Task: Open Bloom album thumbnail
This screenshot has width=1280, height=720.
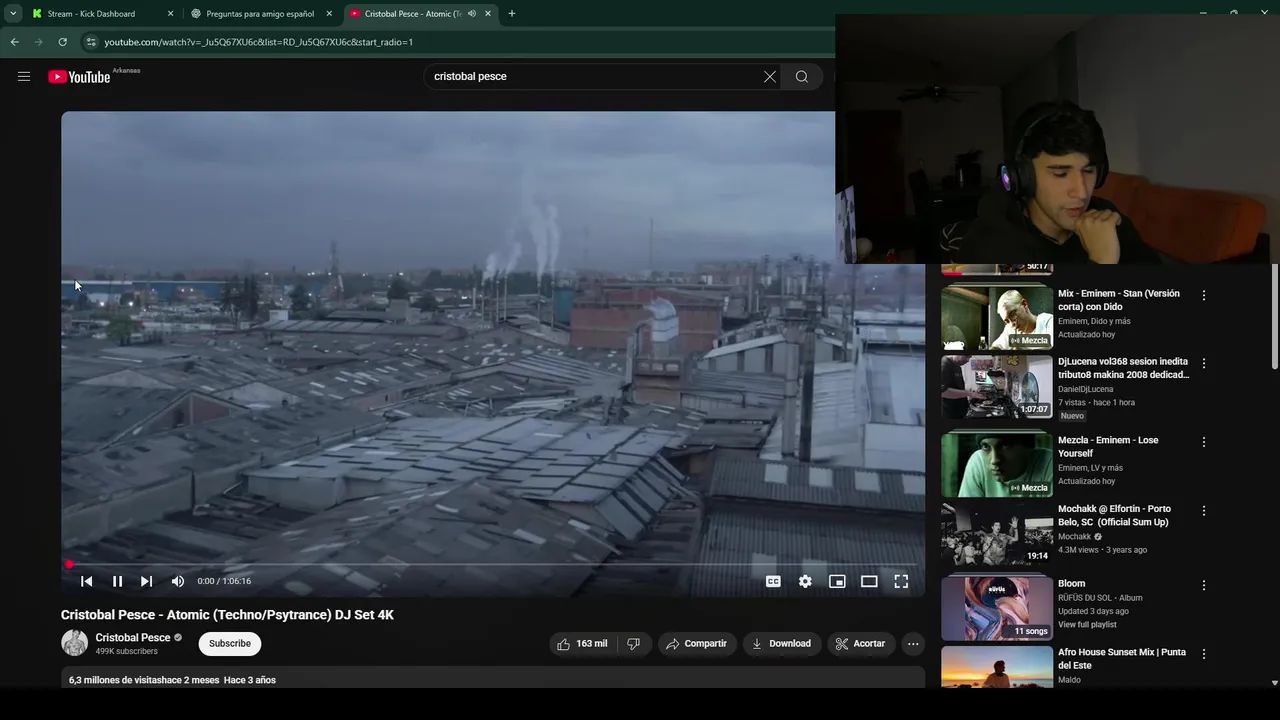Action: coord(997,608)
